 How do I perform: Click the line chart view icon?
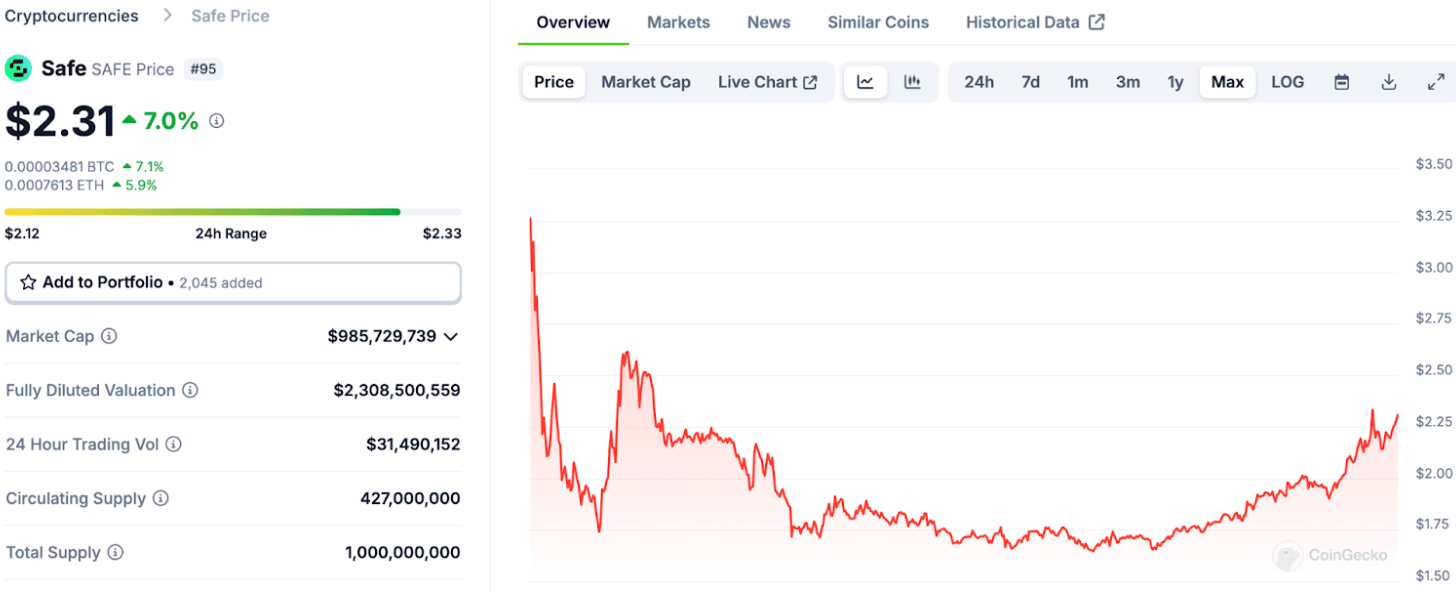coord(866,82)
